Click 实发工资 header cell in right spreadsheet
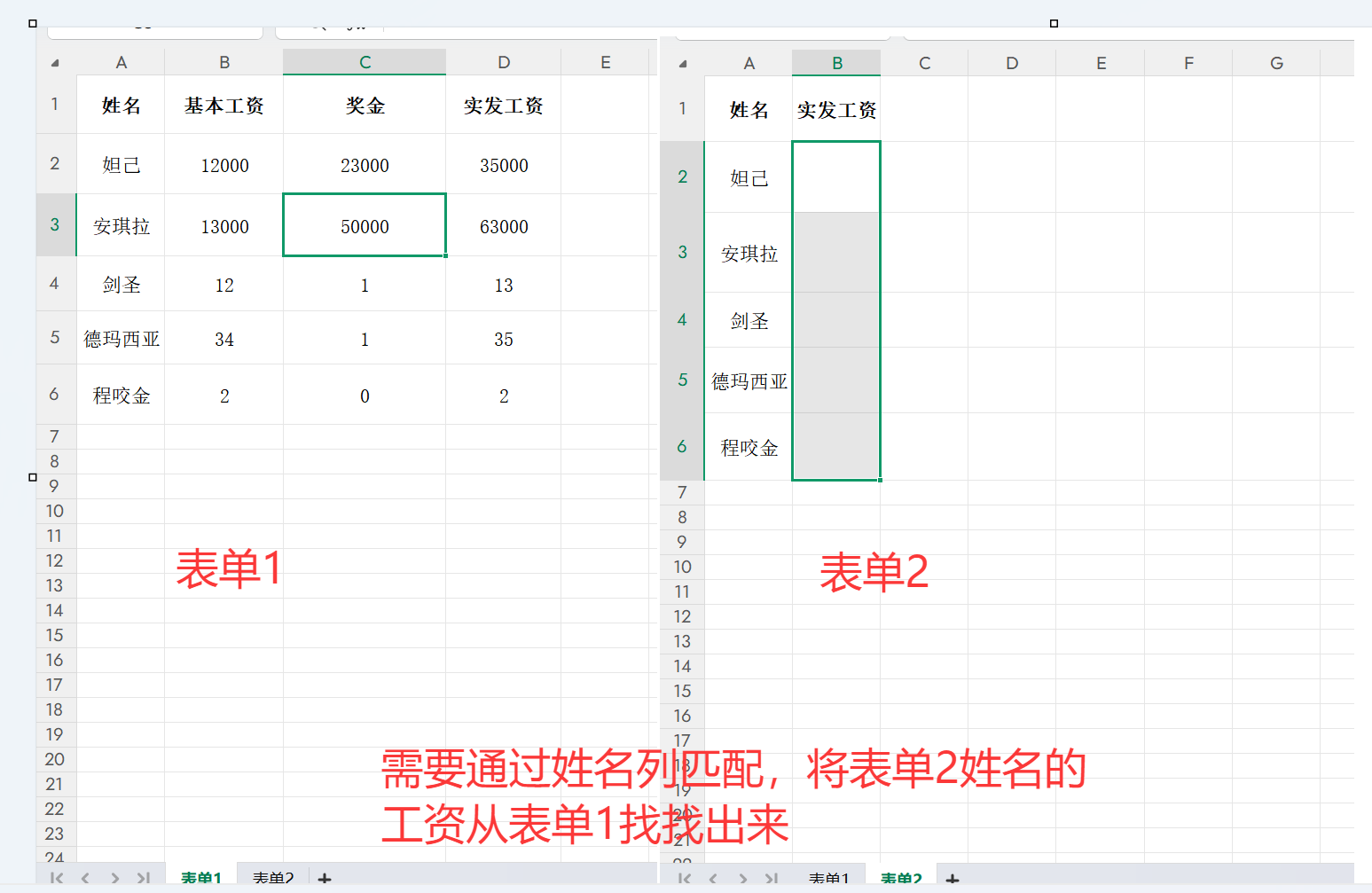The image size is (1372, 893). [x=836, y=110]
